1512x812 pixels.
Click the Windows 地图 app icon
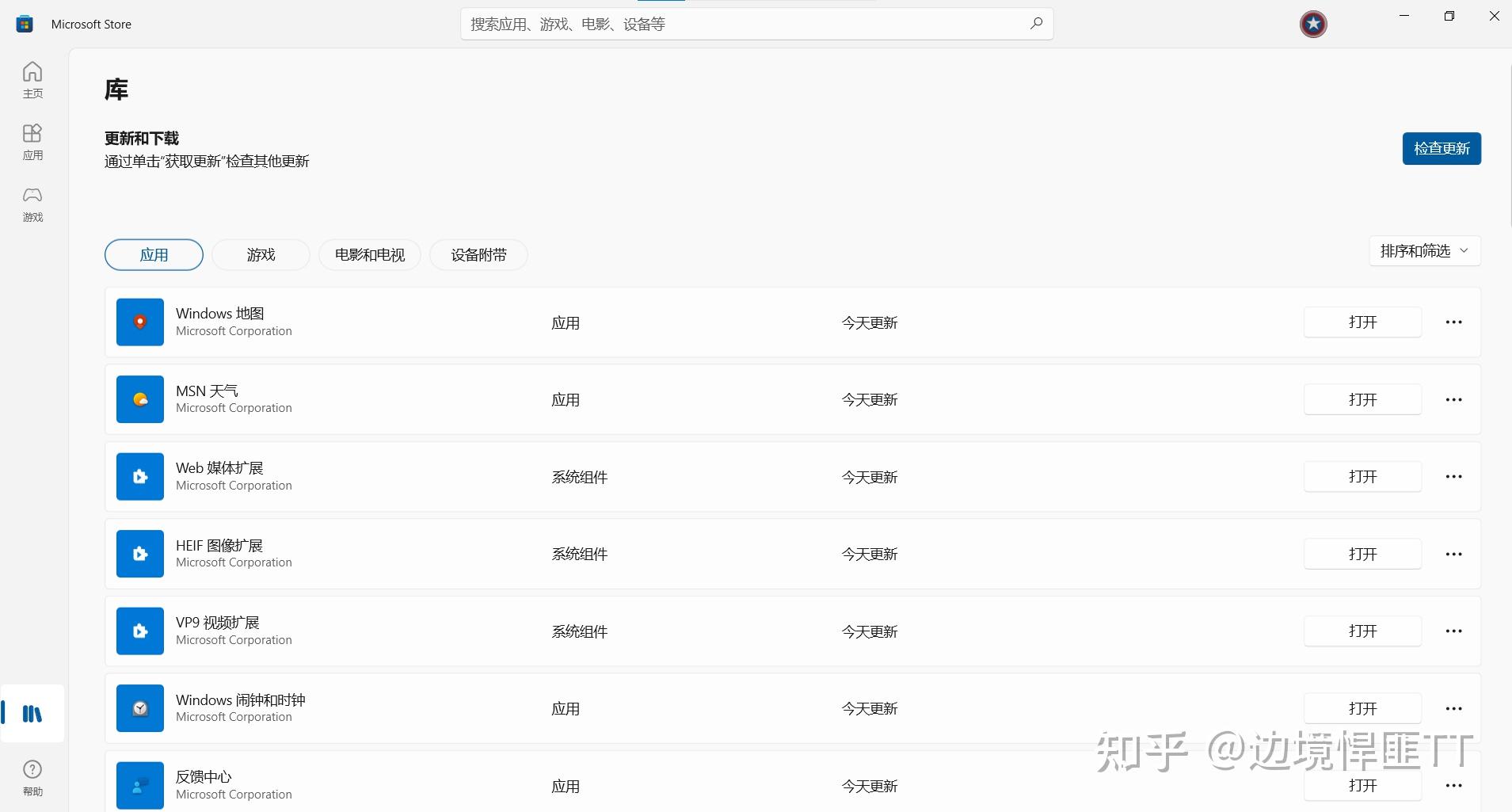tap(140, 322)
